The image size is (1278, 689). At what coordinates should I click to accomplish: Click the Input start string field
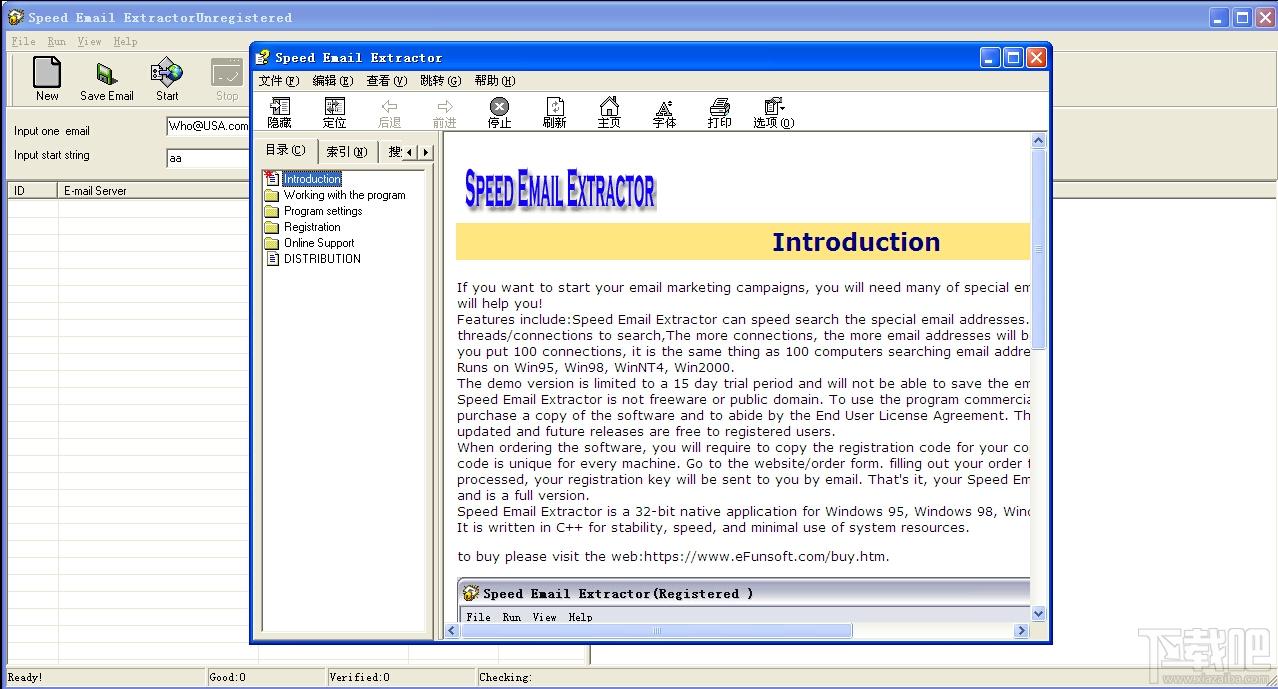208,158
